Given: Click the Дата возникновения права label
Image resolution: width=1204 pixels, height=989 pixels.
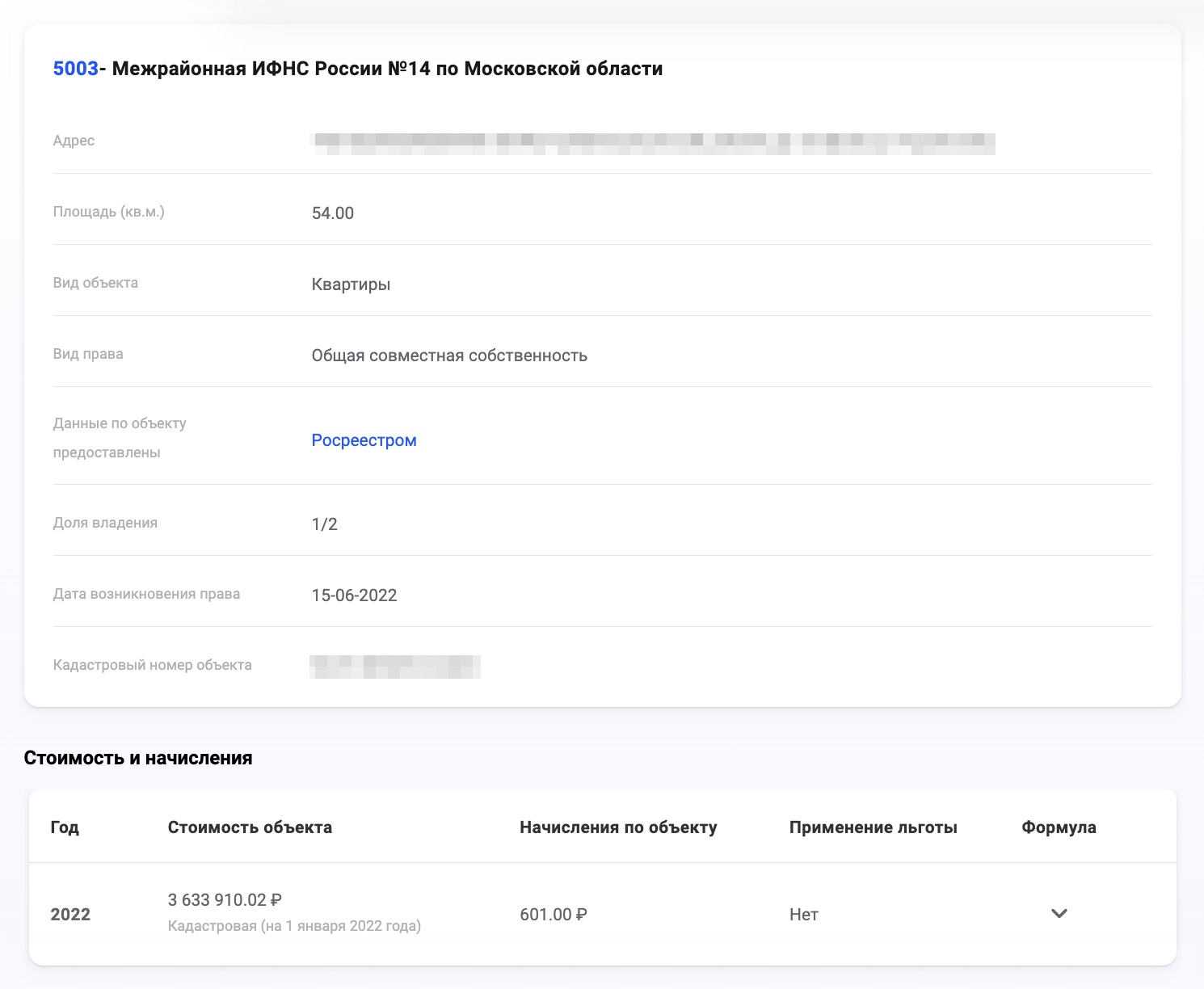Looking at the screenshot, I should click(146, 594).
